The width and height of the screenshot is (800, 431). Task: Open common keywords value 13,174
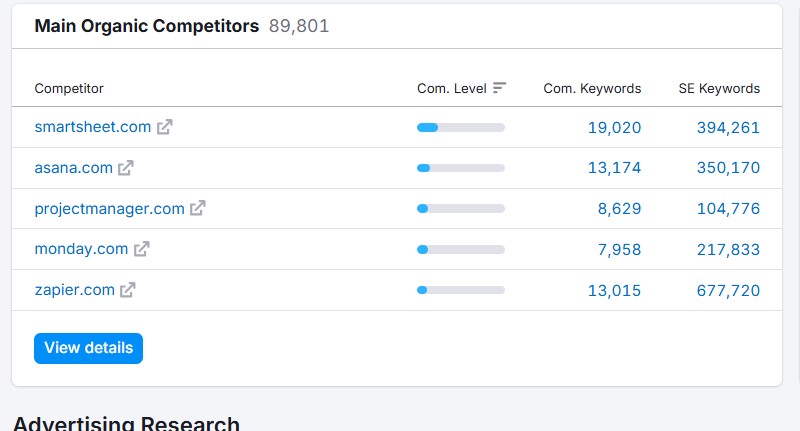tap(614, 168)
